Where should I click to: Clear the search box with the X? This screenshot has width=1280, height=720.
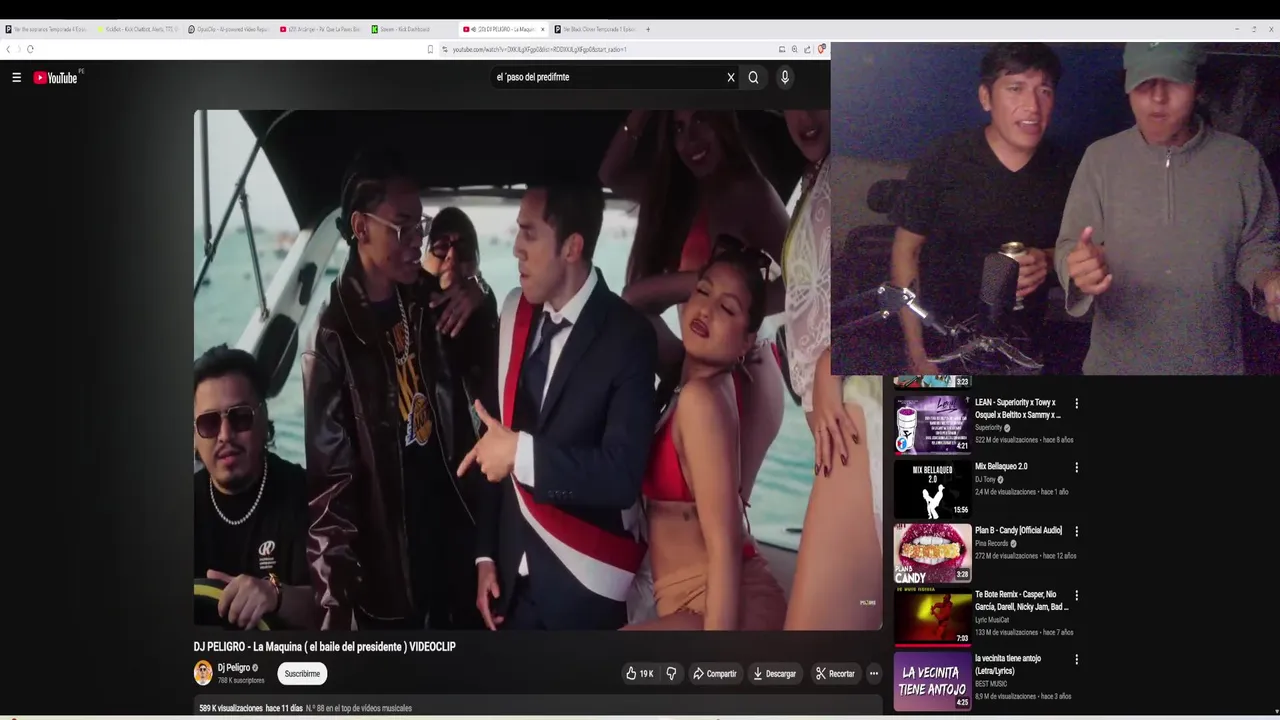tap(731, 77)
